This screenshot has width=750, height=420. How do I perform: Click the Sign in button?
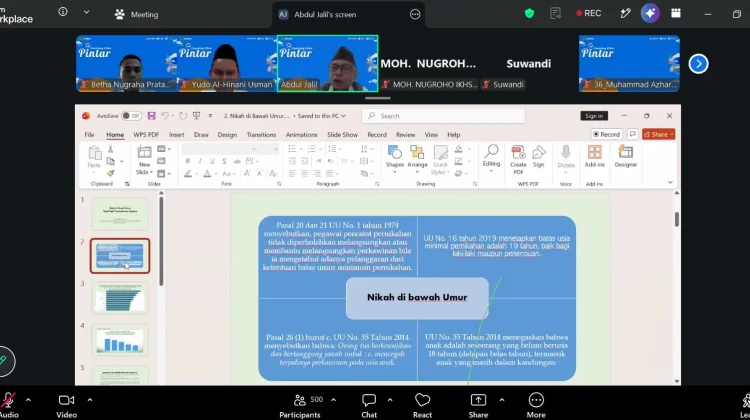pyautogui.click(x=594, y=116)
